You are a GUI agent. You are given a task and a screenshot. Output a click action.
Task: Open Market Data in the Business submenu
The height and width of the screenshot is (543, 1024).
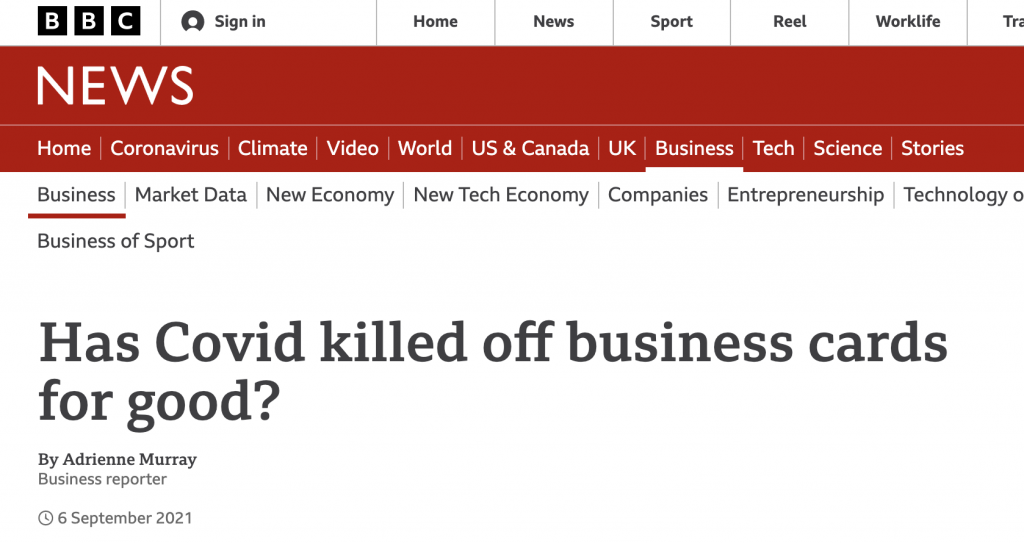point(191,195)
